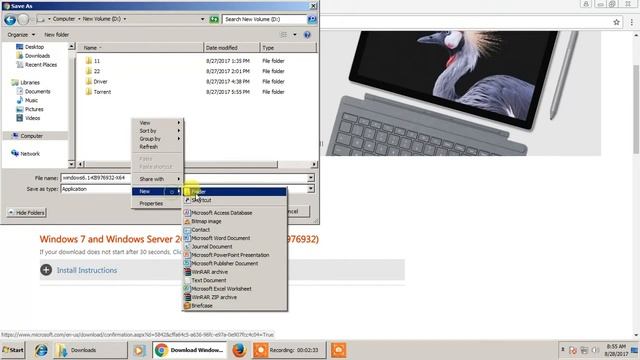Create new Microsoft Word Document
Viewport: 640px width, 360px height.
pyautogui.click(x=235, y=238)
